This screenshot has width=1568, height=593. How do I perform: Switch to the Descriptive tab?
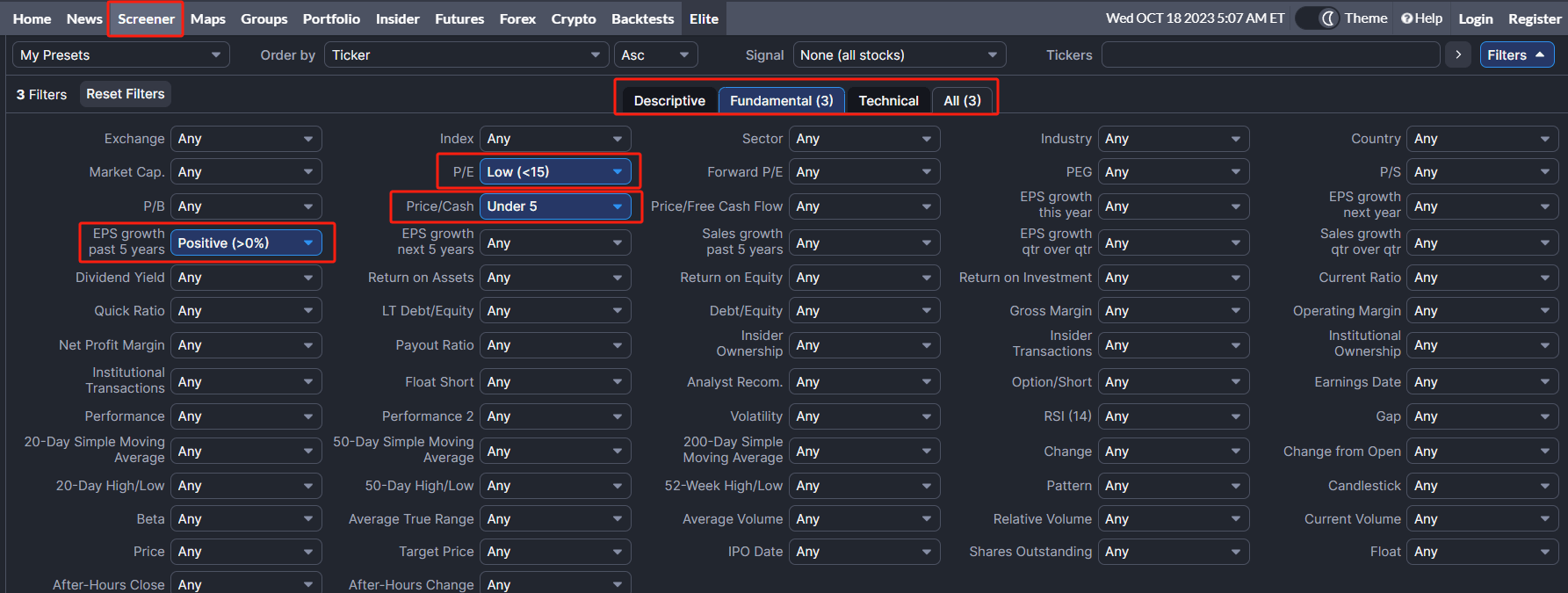669,100
